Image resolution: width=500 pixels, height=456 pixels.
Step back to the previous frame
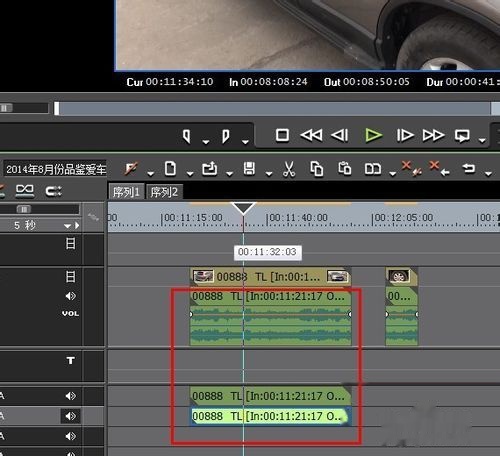click(340, 135)
